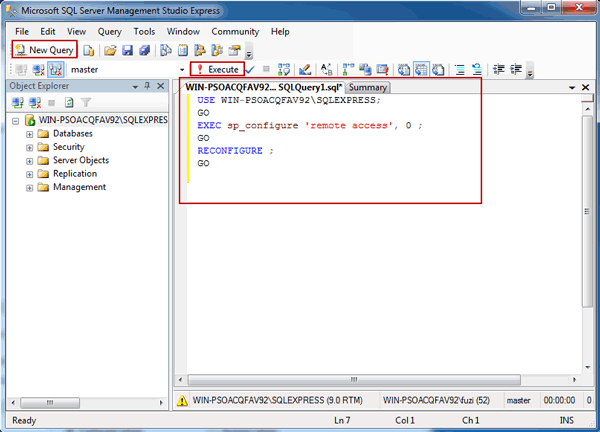Switch to the Summary tab

tap(368, 88)
